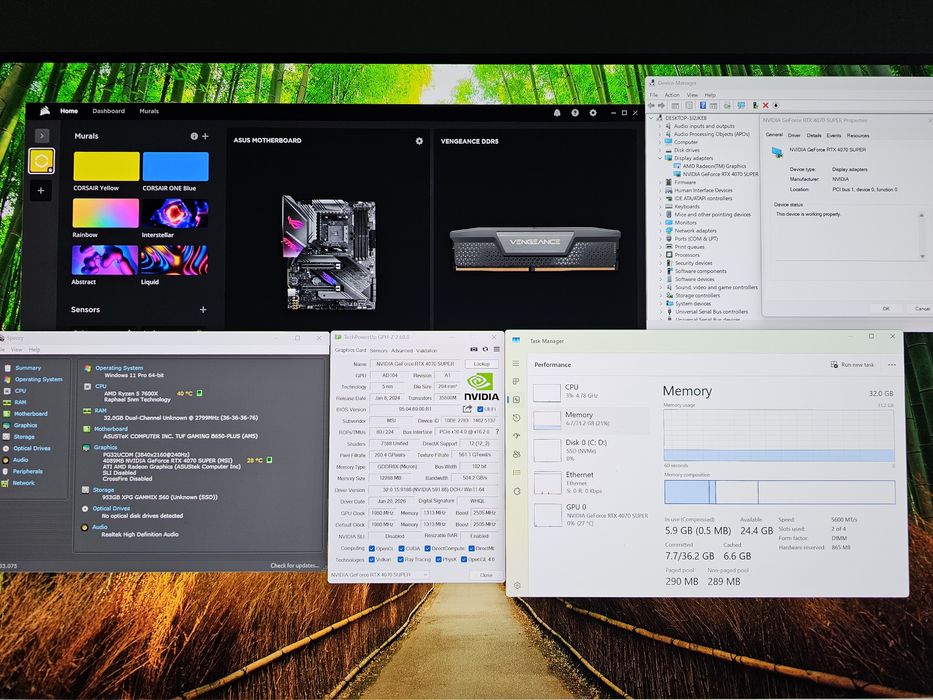This screenshot has width=933, height=700.
Task: Click Device Manager back arrow toolbar icon
Action: tap(653, 105)
